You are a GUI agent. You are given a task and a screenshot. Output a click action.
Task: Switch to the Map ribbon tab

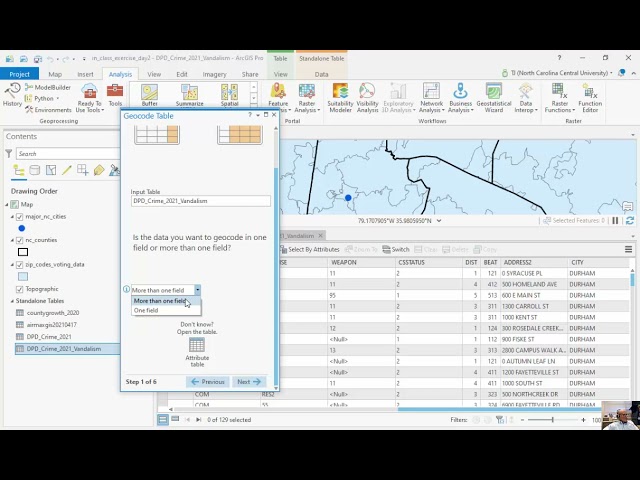pyautogui.click(x=55, y=74)
